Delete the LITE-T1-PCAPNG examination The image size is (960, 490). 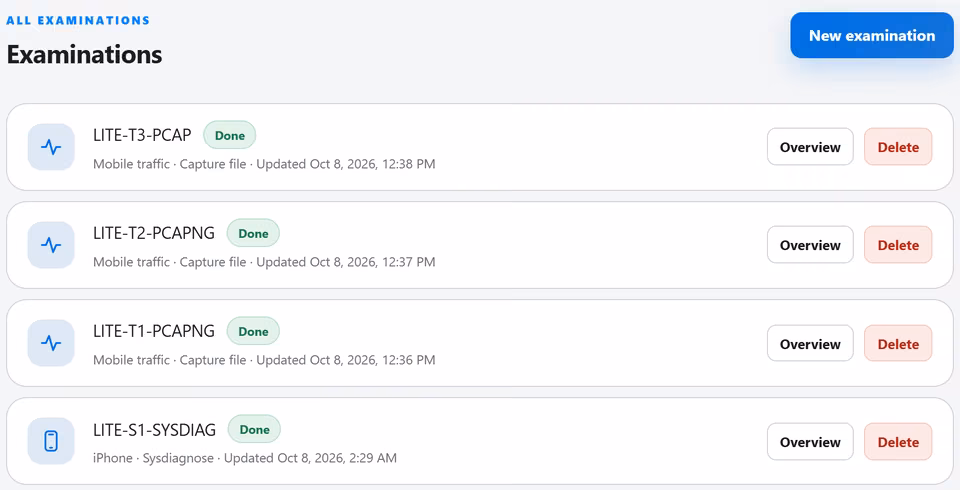coord(898,344)
